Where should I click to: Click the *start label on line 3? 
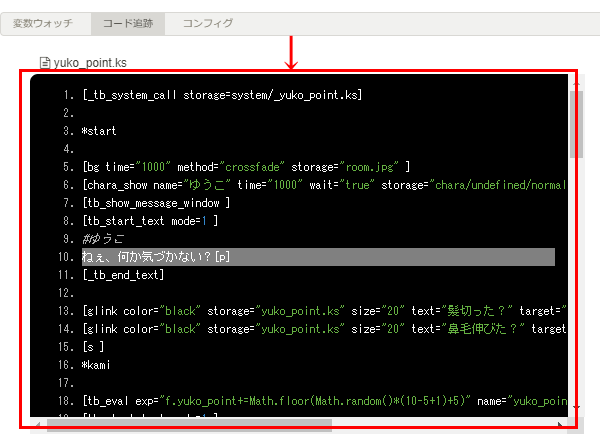[x=99, y=131]
